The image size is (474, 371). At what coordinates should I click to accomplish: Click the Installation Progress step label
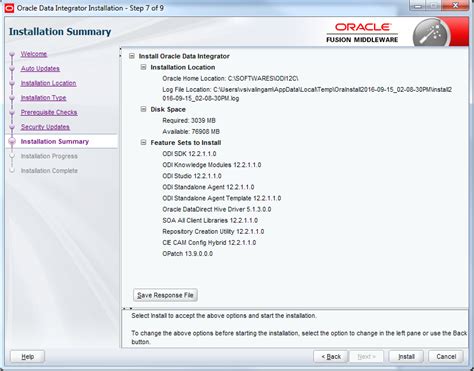pos(49,156)
